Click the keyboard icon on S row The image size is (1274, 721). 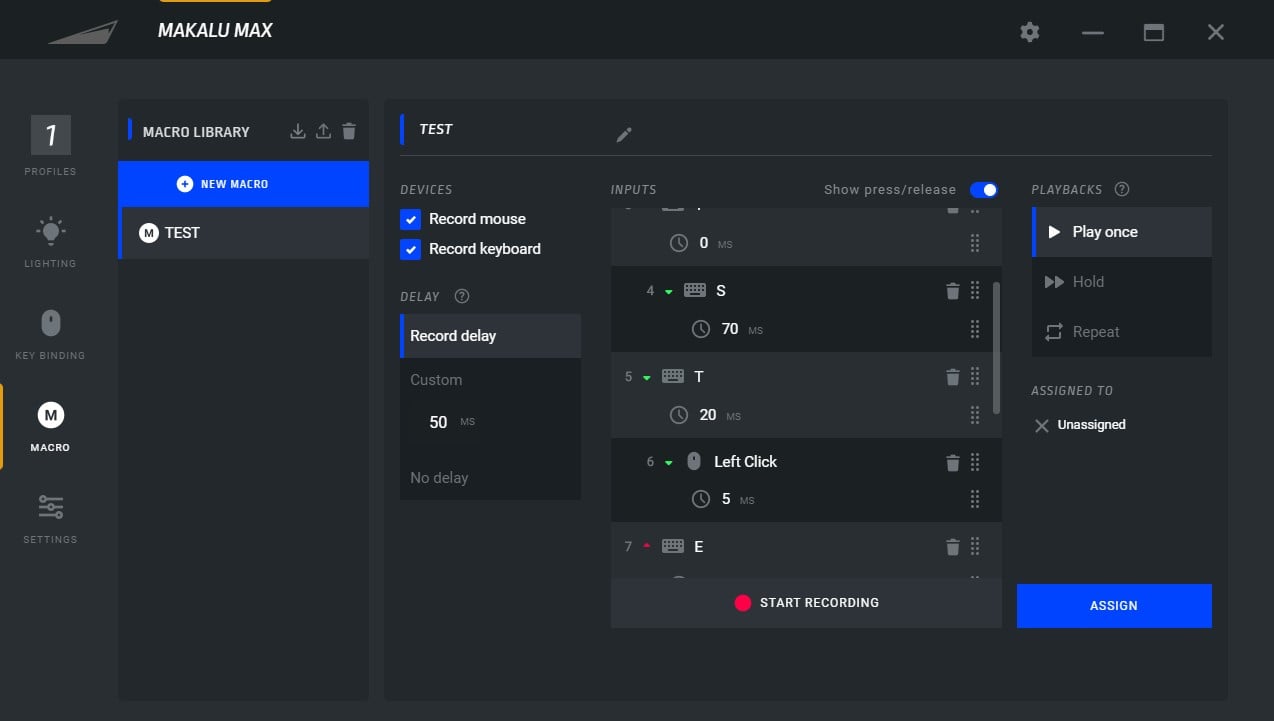[695, 291]
